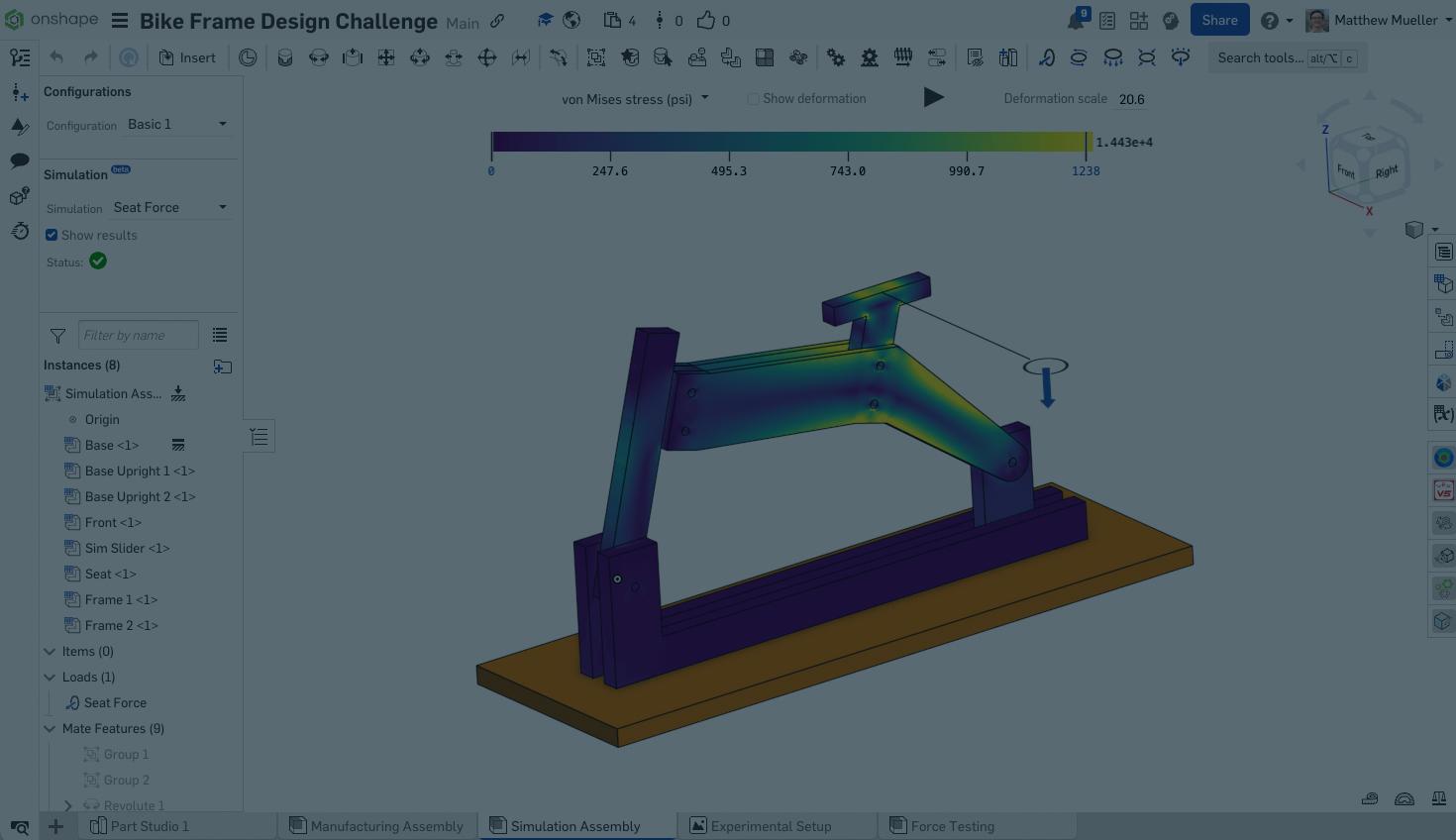This screenshot has height=840, width=1456.
Task: Click the filter funnel icon
Action: point(57,336)
